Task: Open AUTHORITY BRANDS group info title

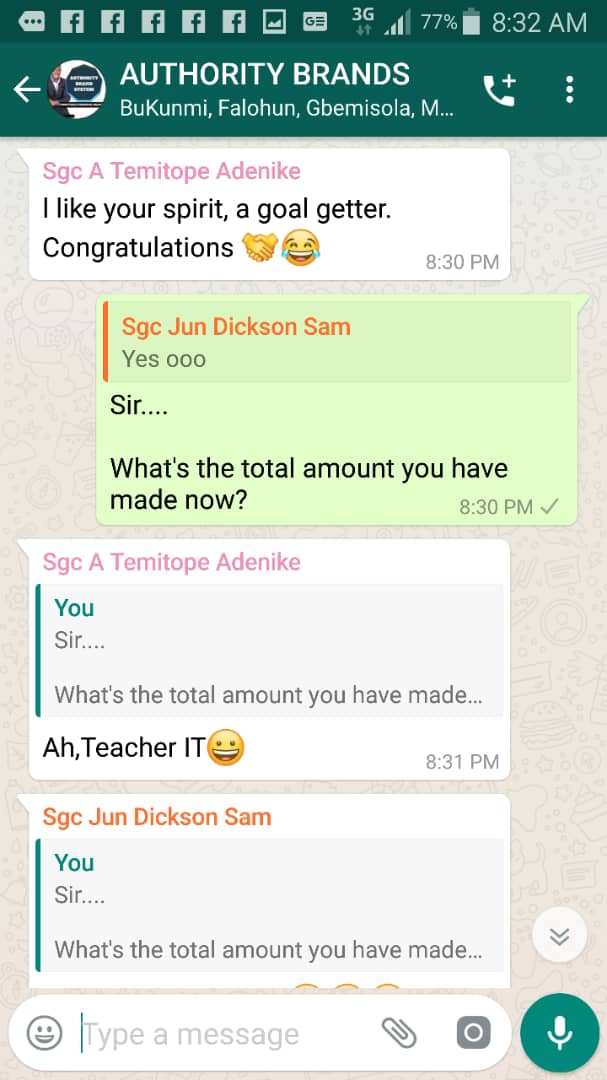Action: (265, 74)
